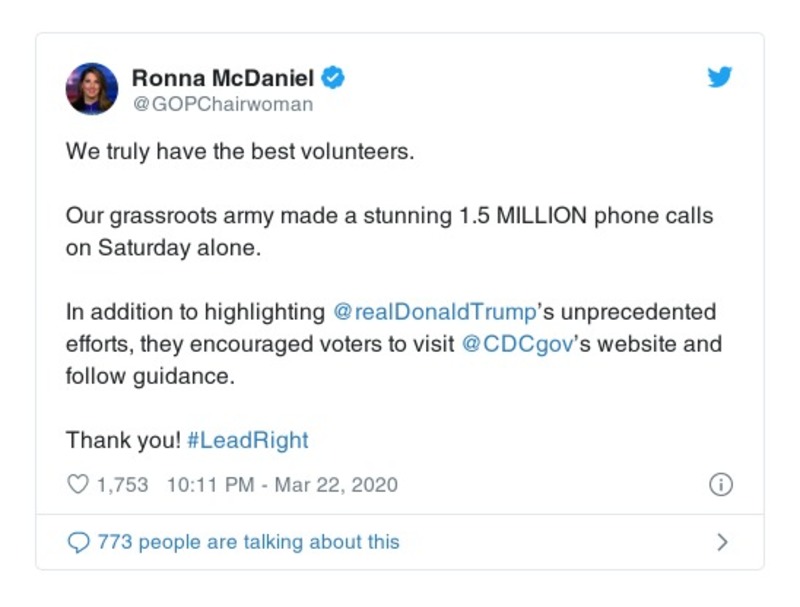800x607 pixels.
Task: Like the tweet with the heart icon
Action: (77, 485)
